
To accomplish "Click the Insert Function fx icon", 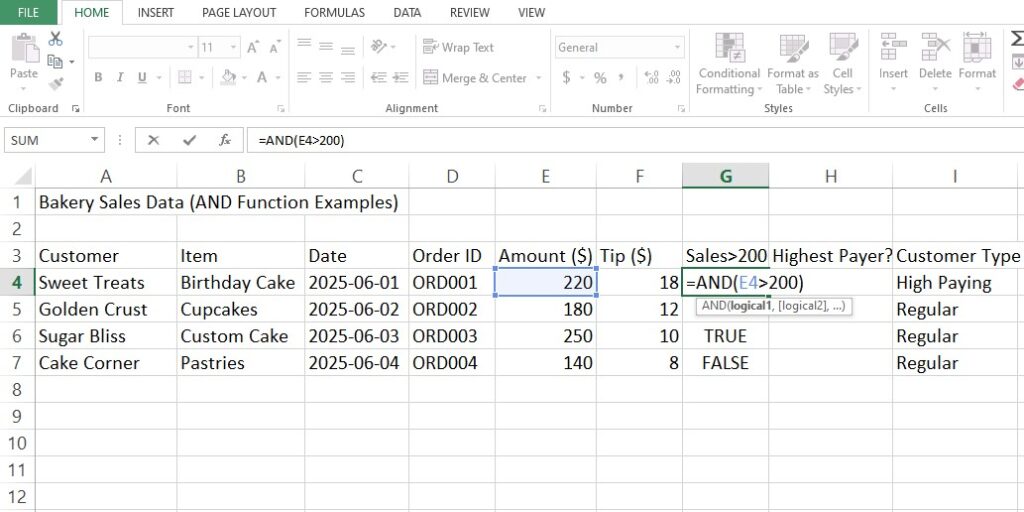I will point(225,140).
